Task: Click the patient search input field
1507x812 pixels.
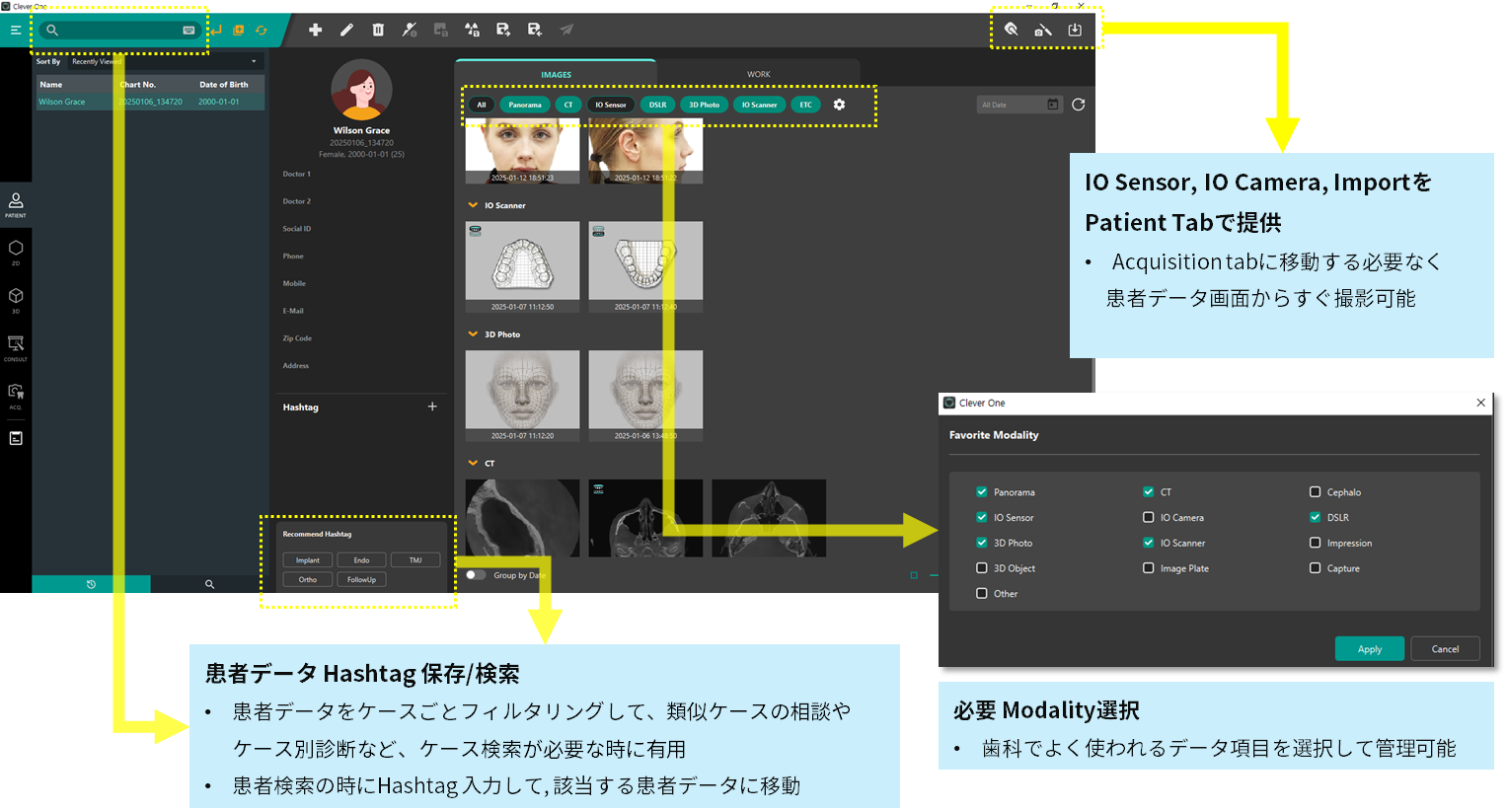Action: click(x=121, y=31)
